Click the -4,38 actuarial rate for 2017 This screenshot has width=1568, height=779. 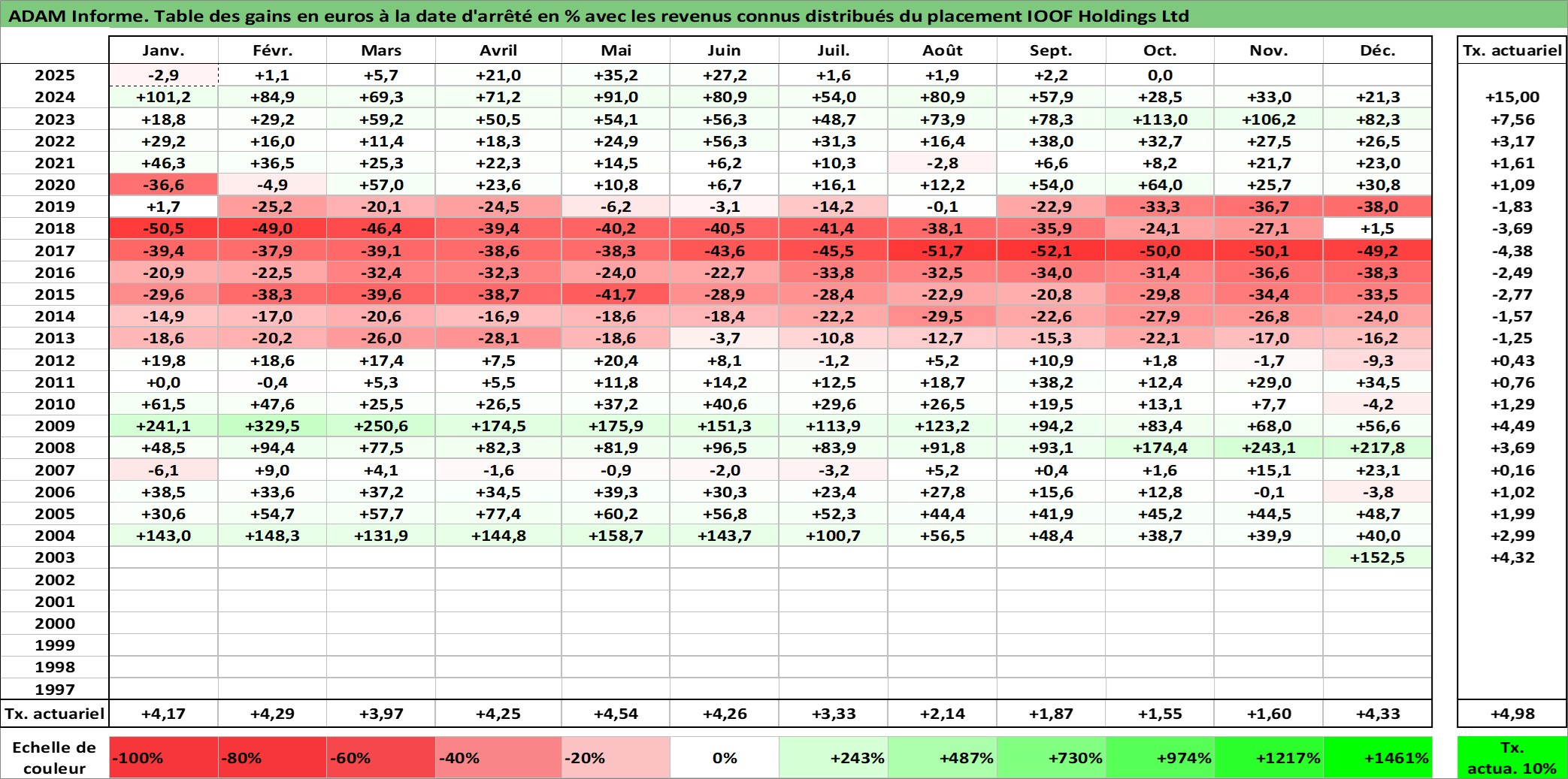click(x=1512, y=251)
